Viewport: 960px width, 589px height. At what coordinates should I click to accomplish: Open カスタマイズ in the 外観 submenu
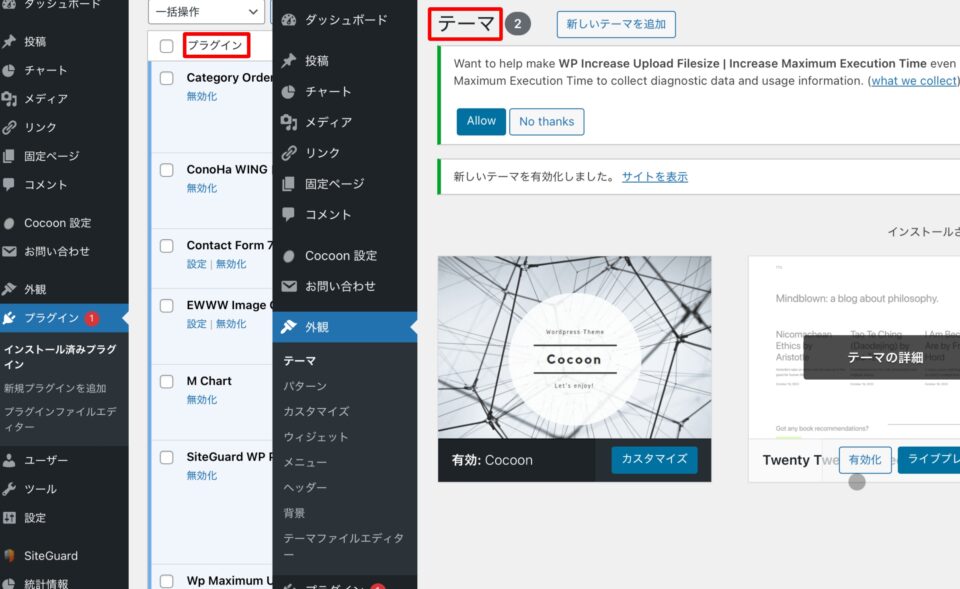click(316, 411)
